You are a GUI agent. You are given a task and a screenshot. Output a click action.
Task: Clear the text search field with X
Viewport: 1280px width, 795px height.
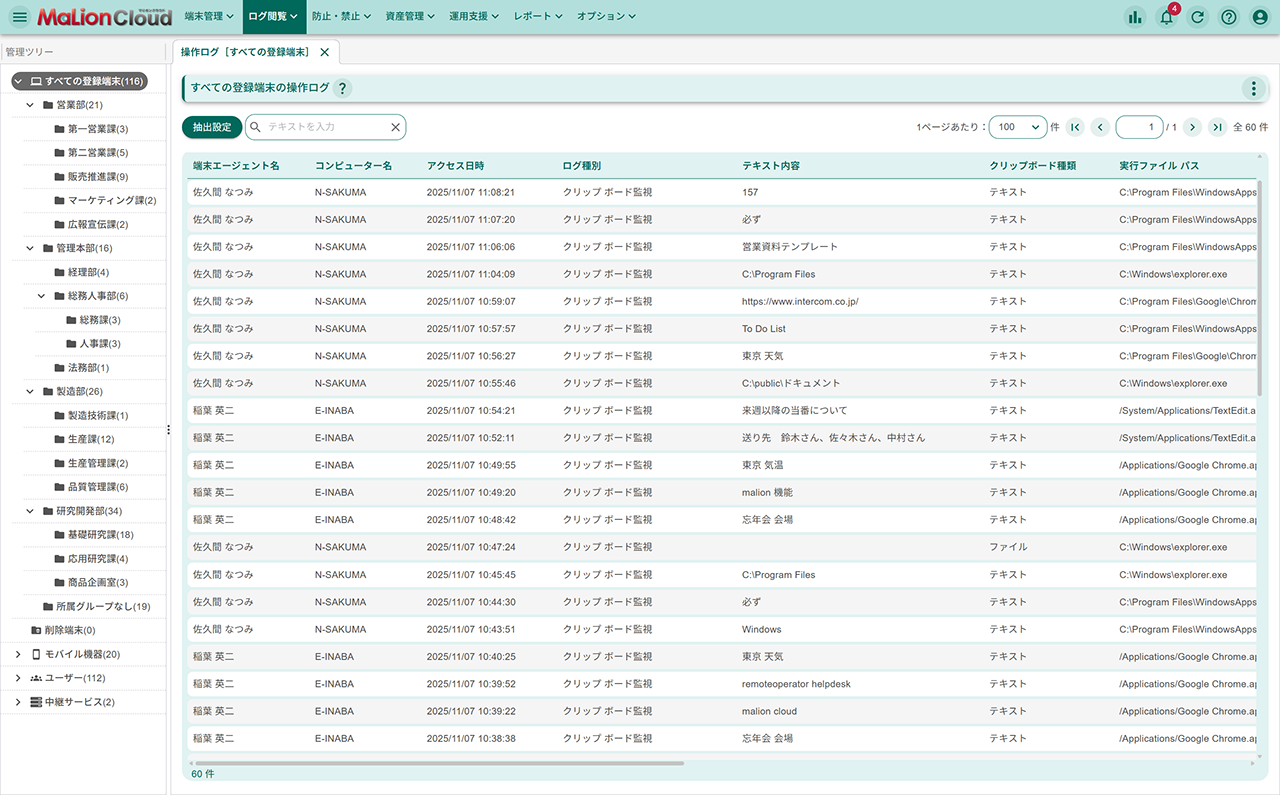point(395,127)
